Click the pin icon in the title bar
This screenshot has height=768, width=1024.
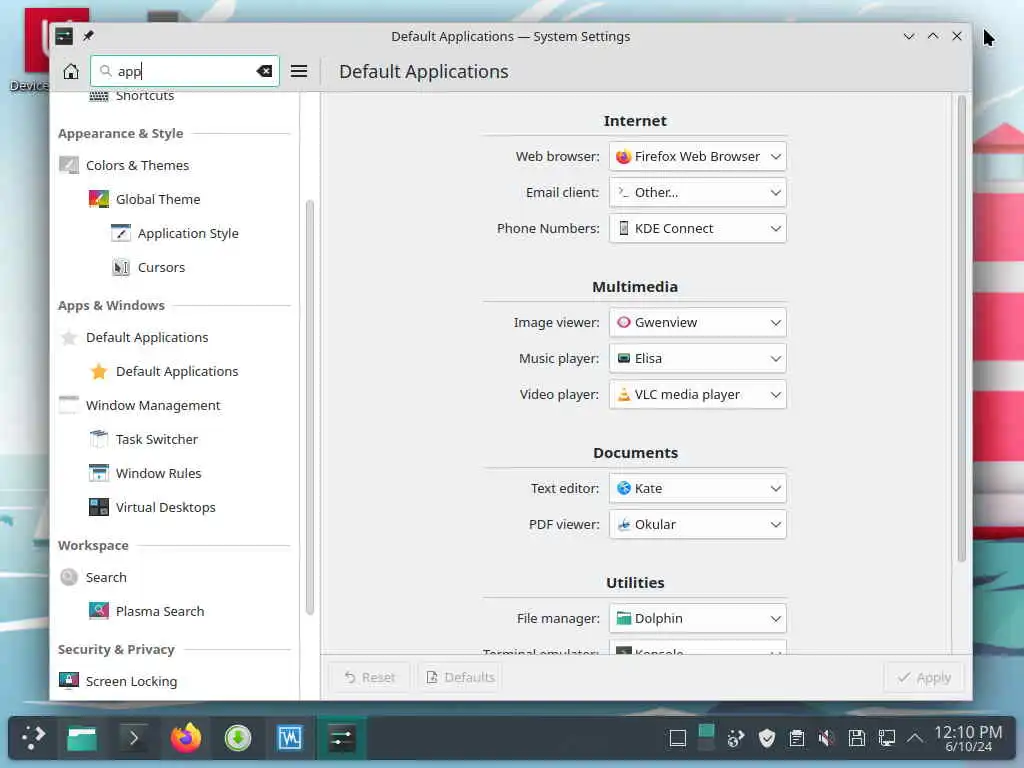(88, 36)
